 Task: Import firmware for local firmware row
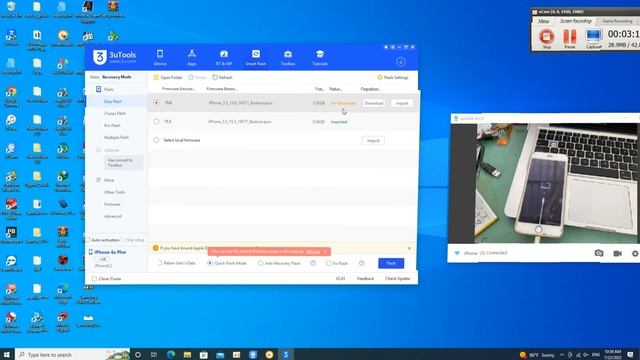click(x=373, y=140)
